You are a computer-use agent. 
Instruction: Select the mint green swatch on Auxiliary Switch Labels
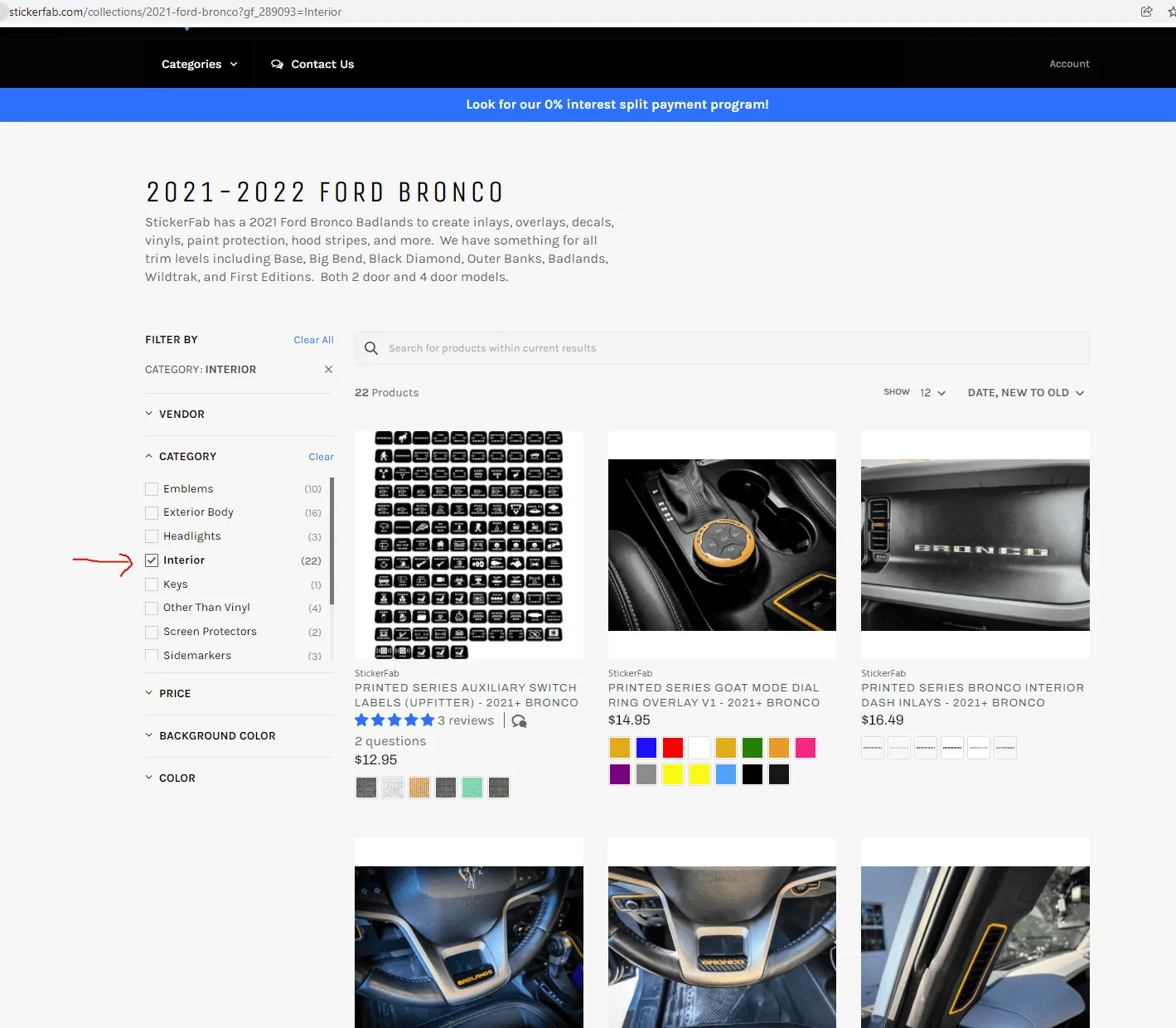(472, 788)
